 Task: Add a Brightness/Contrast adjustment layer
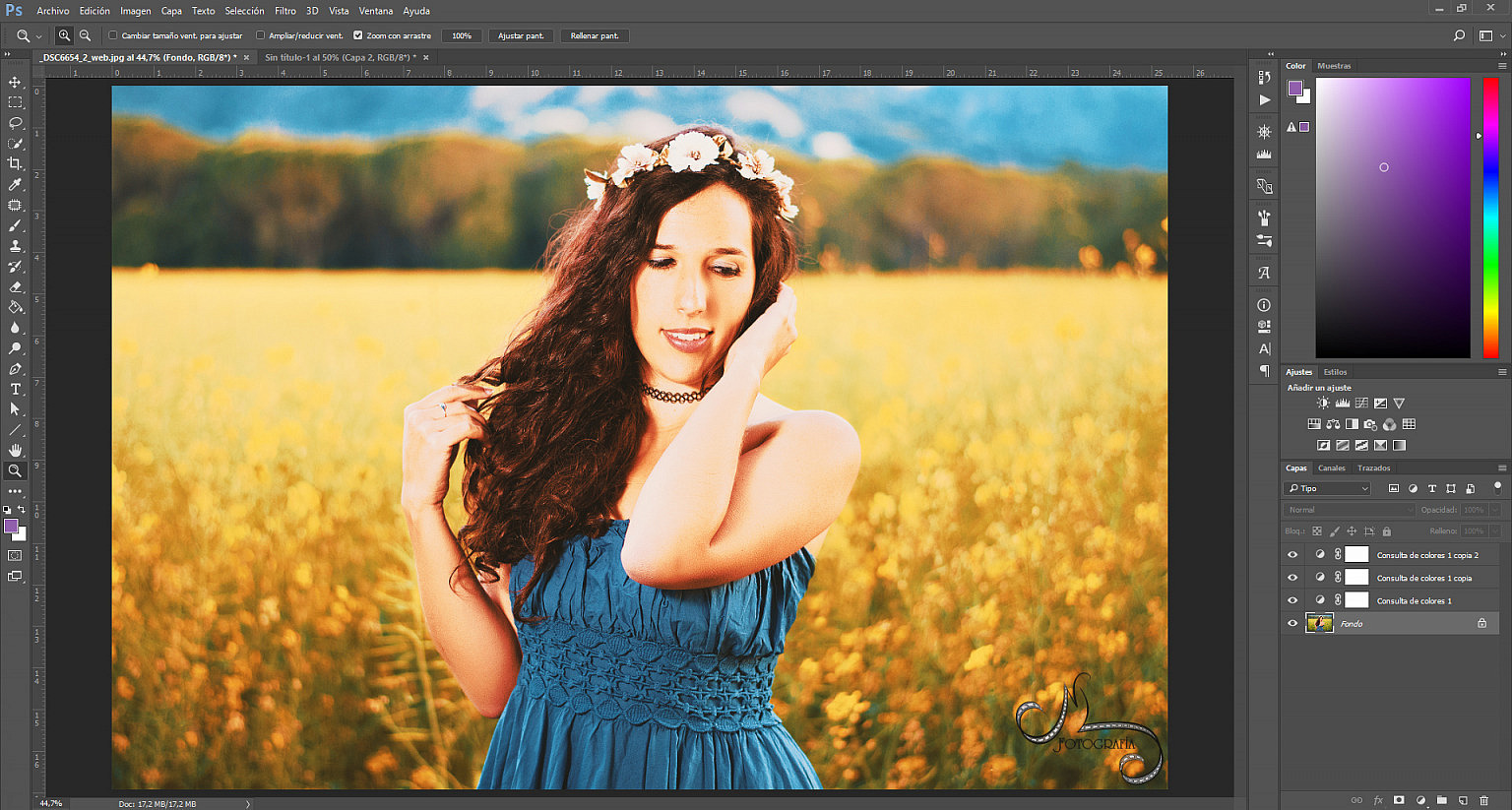click(1324, 403)
